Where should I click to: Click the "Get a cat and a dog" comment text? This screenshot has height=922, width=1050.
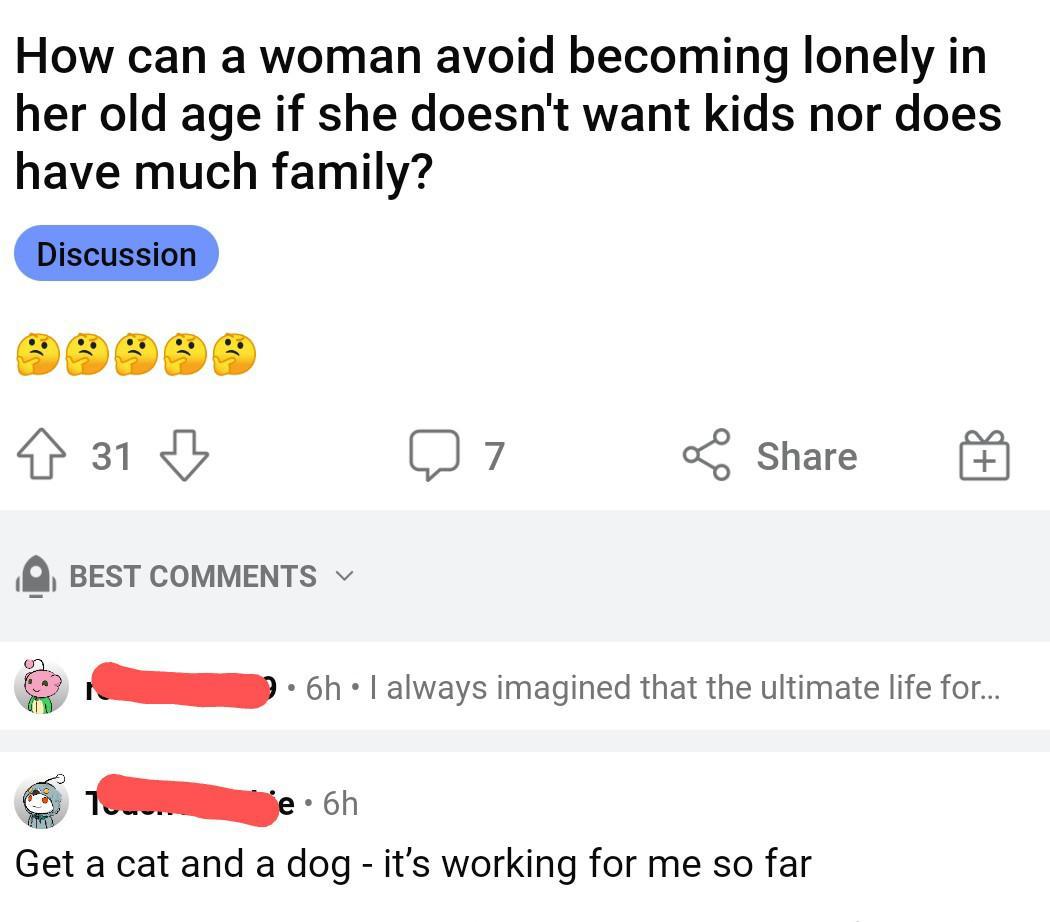click(x=412, y=863)
